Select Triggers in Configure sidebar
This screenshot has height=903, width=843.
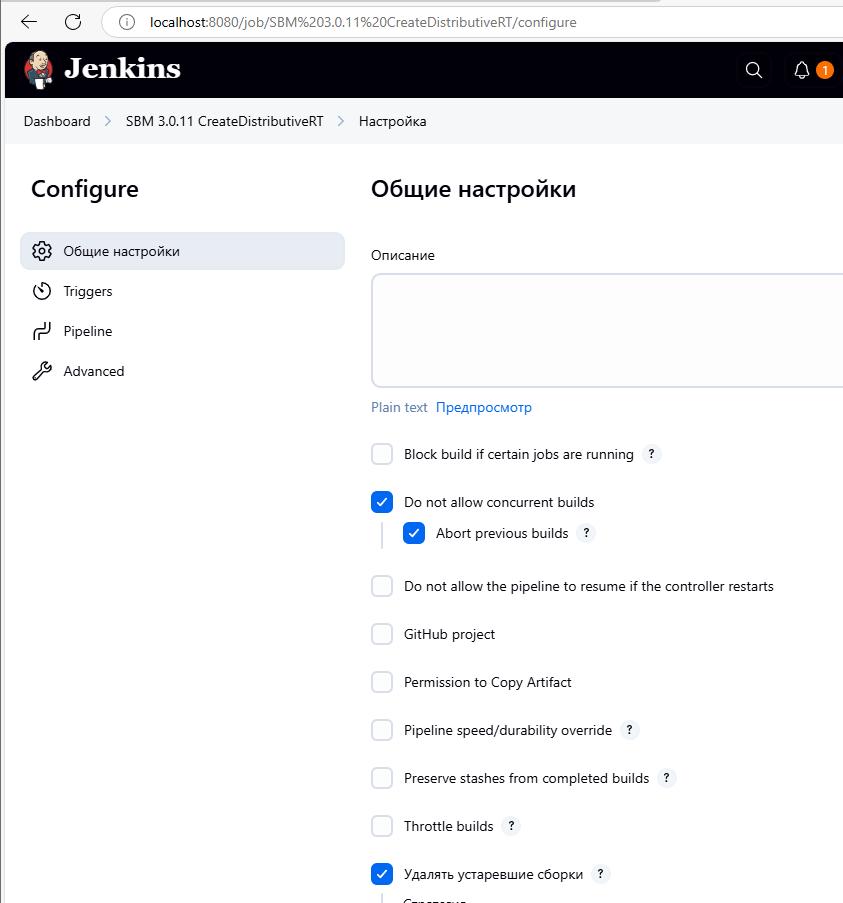pos(88,291)
